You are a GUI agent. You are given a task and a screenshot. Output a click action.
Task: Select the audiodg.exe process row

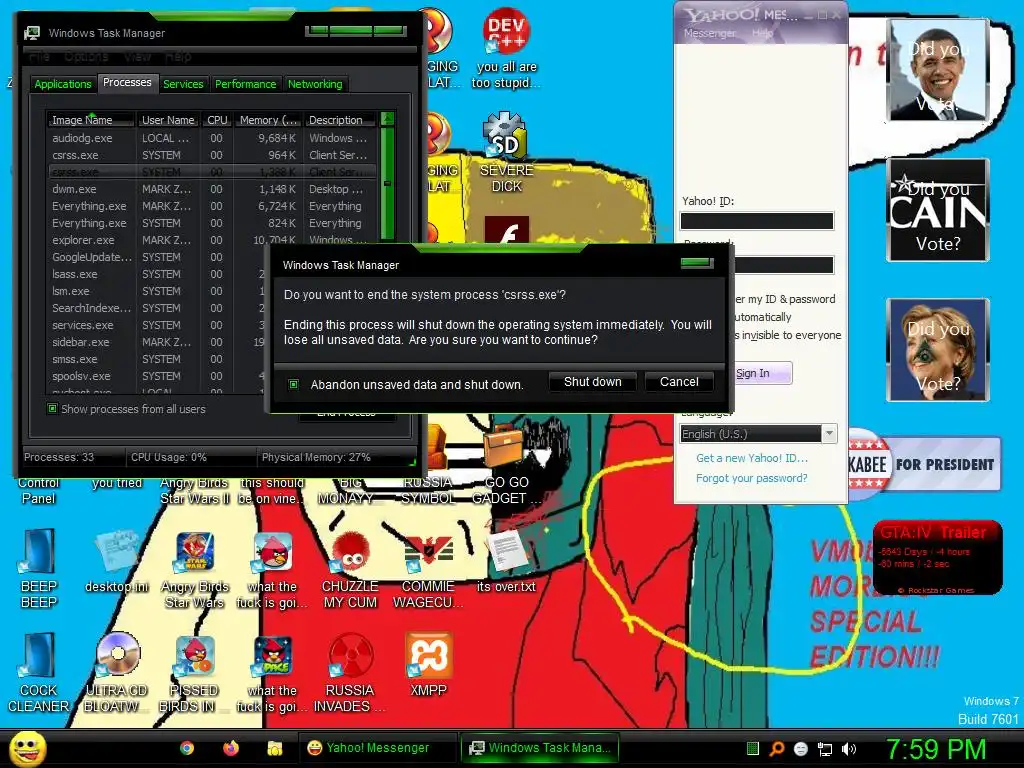pyautogui.click(x=213, y=138)
